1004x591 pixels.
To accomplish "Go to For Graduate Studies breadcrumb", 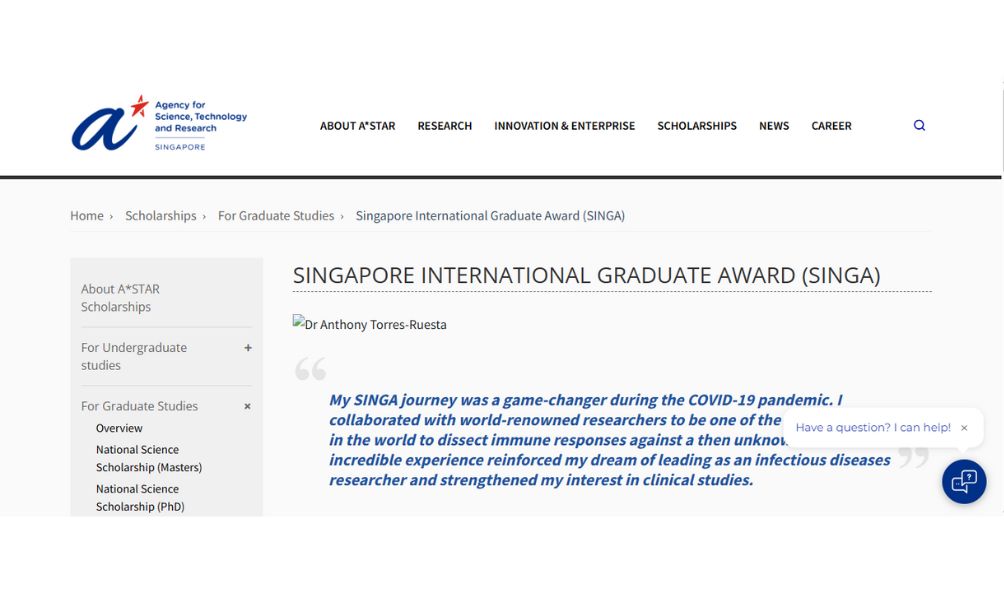I will (276, 216).
